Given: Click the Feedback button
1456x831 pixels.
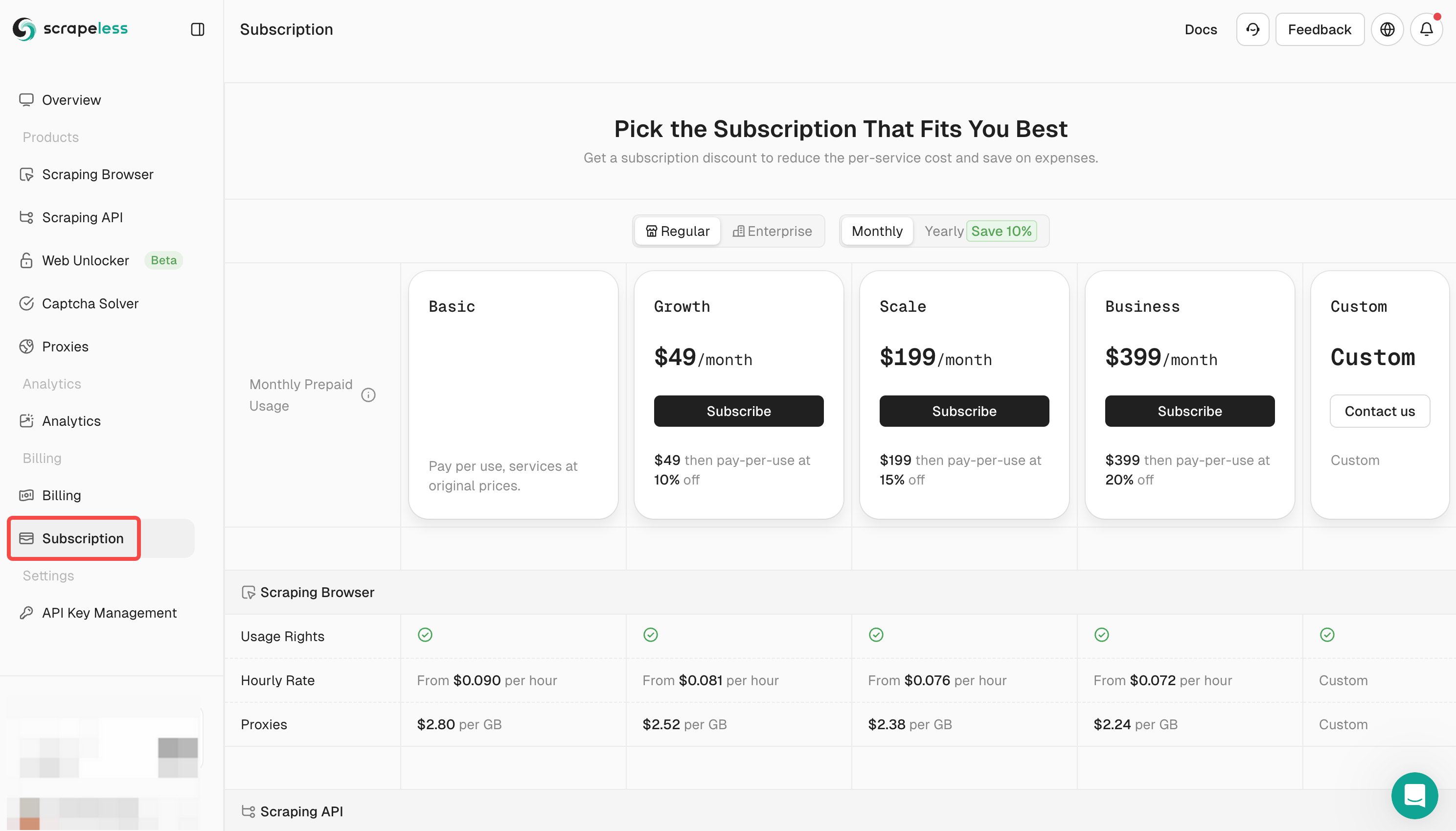Looking at the screenshot, I should coord(1319,29).
